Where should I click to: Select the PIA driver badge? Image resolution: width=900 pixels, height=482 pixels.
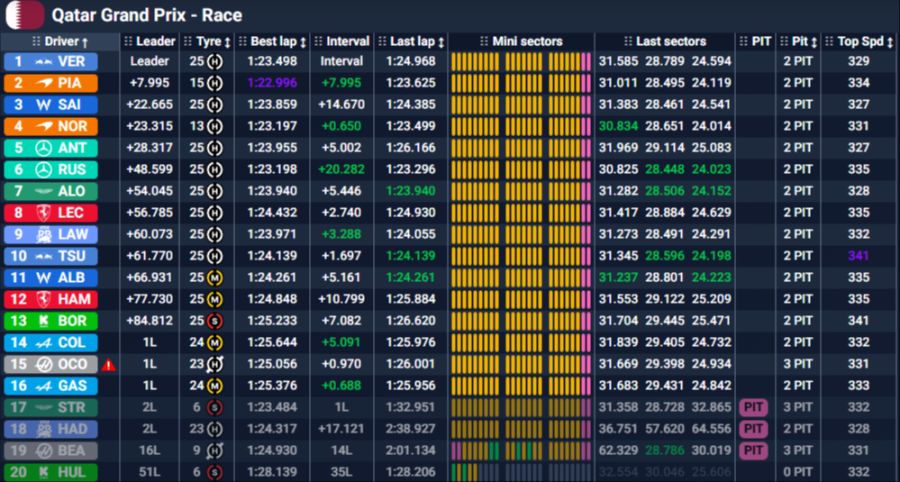pos(51,83)
